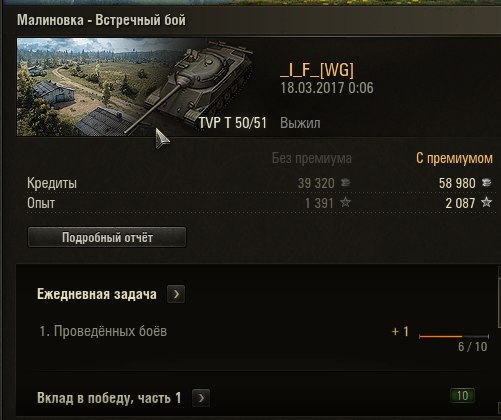Expand Вклад в победу, часть 1 arrow

point(201,398)
